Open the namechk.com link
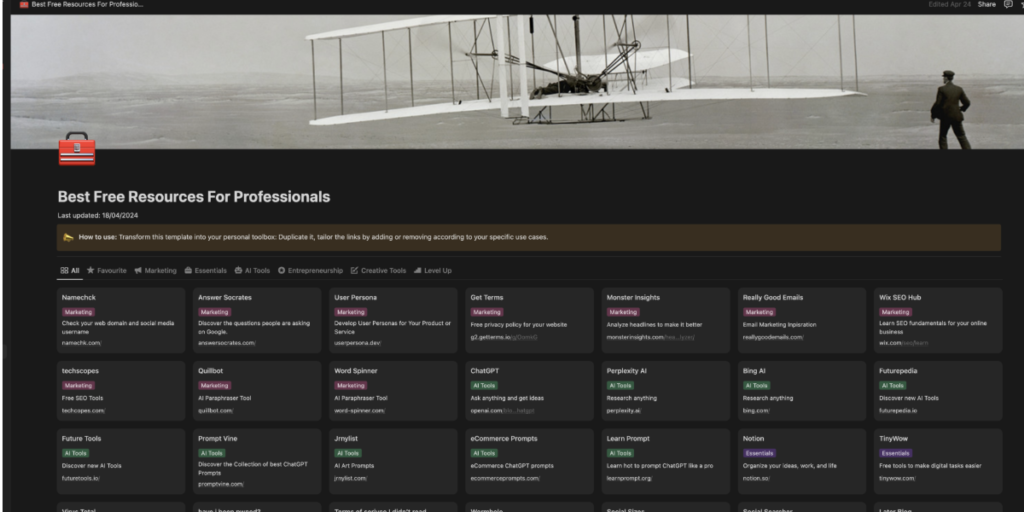The width and height of the screenshot is (1024, 512). [81, 343]
